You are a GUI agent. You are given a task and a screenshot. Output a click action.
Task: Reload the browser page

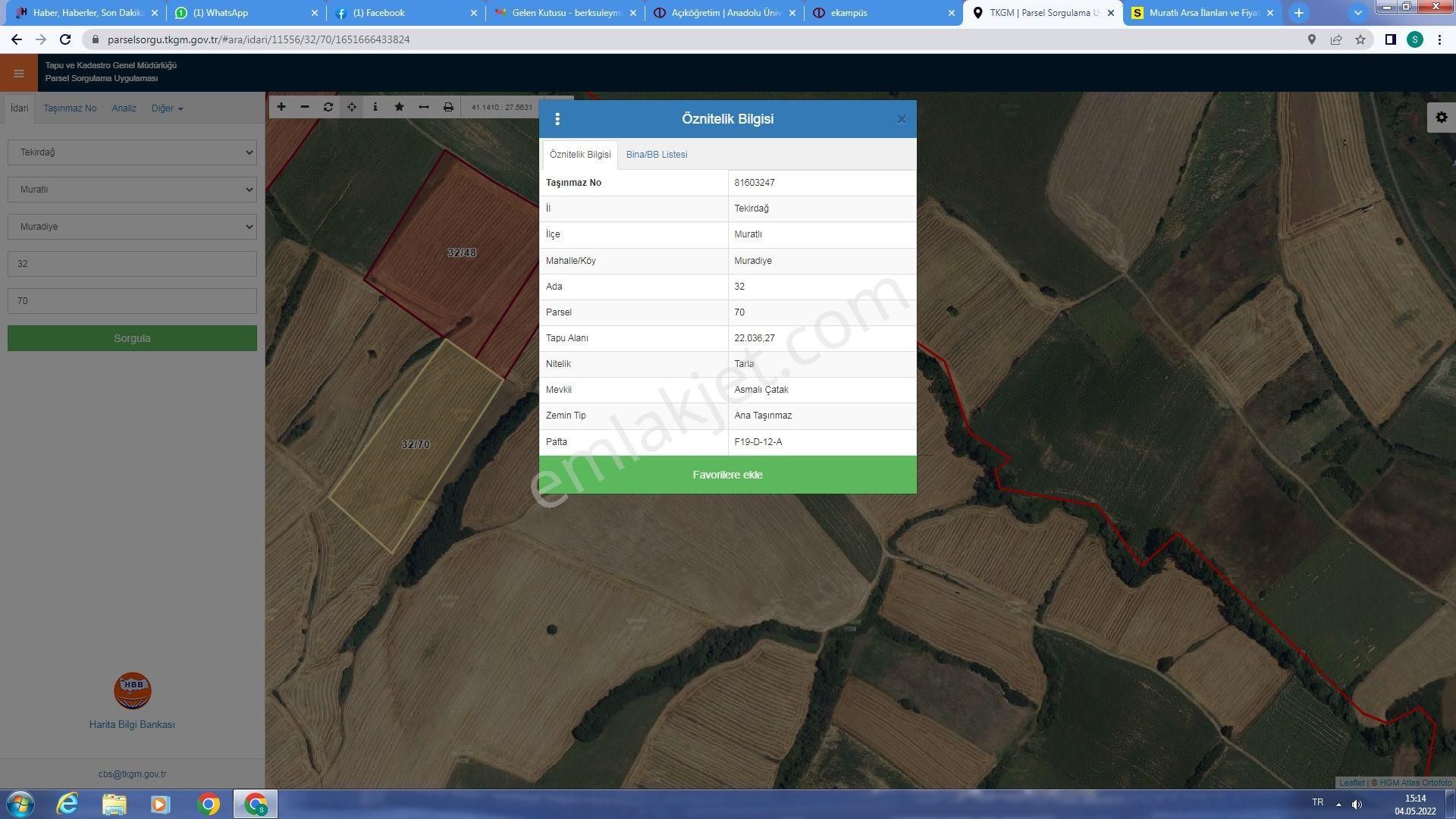click(x=65, y=39)
